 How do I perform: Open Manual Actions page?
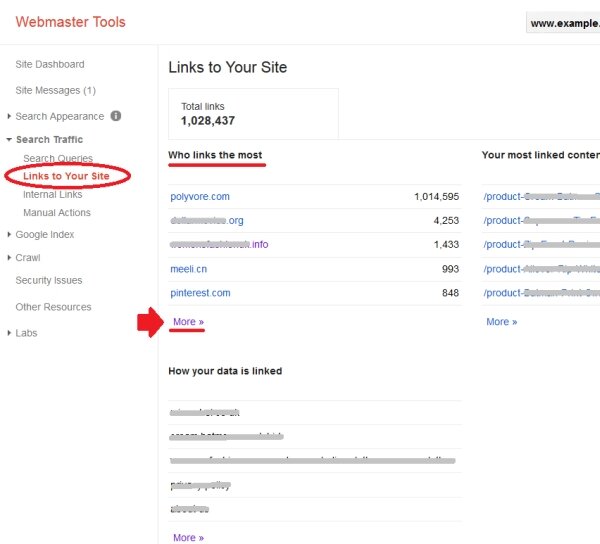click(57, 213)
